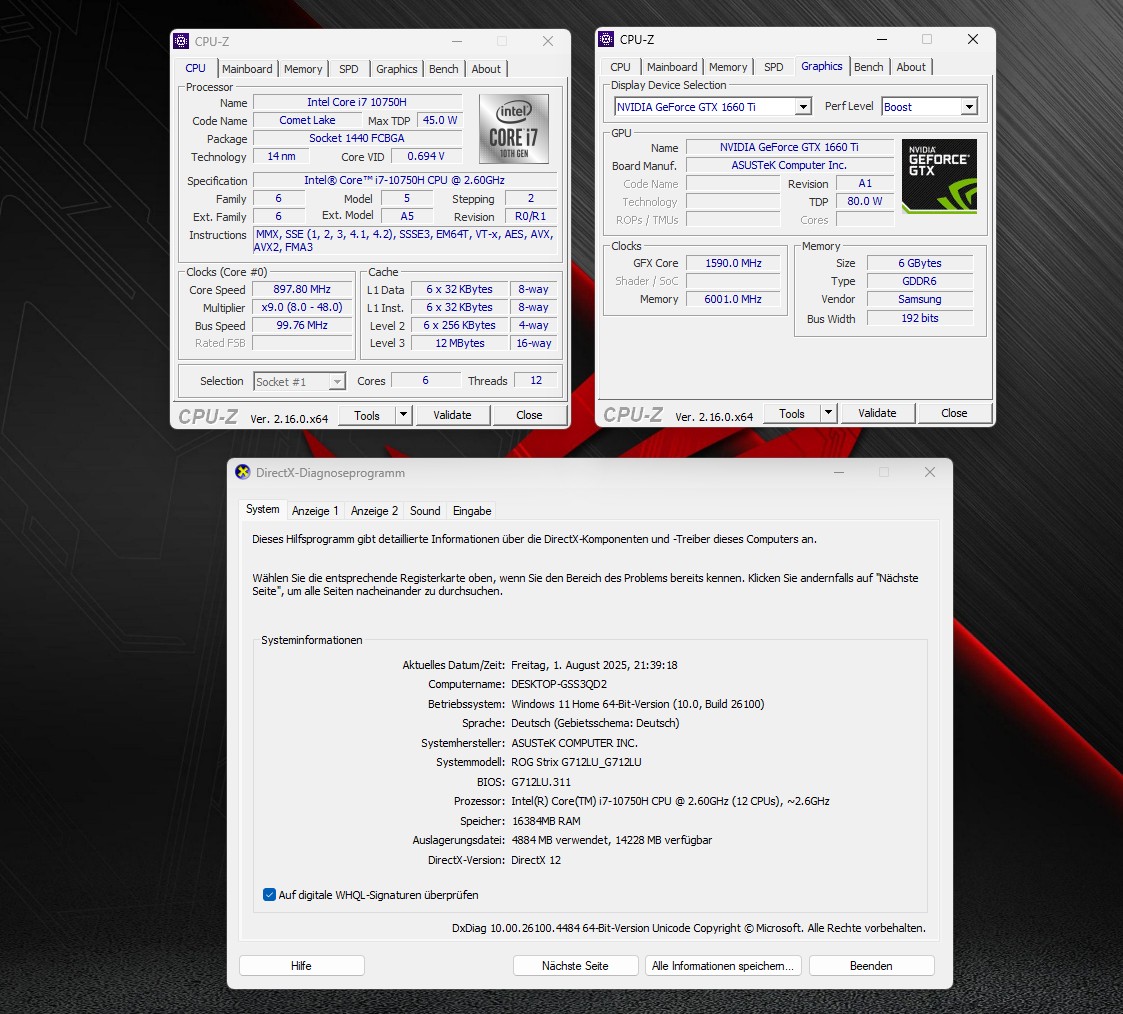This screenshot has width=1123, height=1014.
Task: Click the Threads value 12
Action: pos(536,380)
